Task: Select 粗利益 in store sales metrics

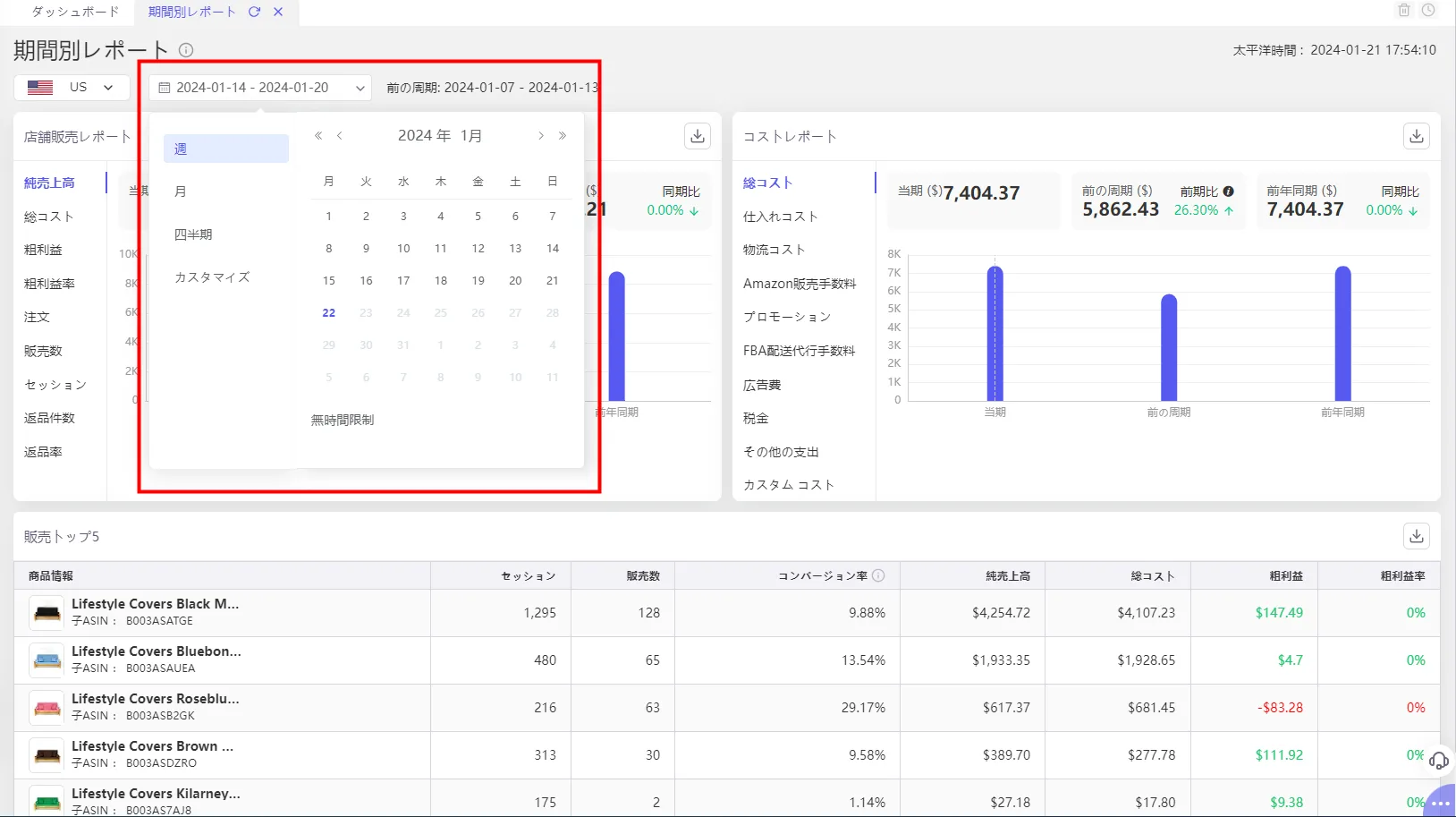Action: pos(43,250)
